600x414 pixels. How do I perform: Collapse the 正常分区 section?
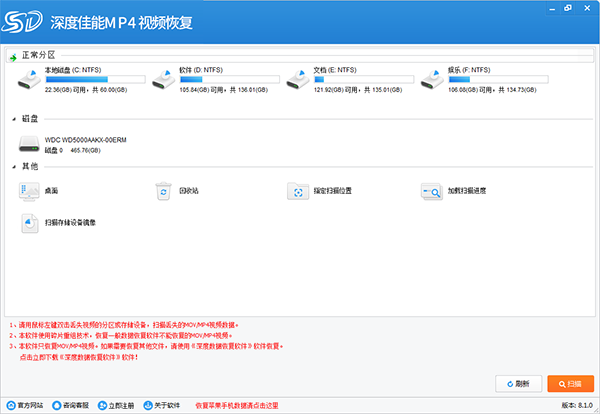tap(13, 58)
